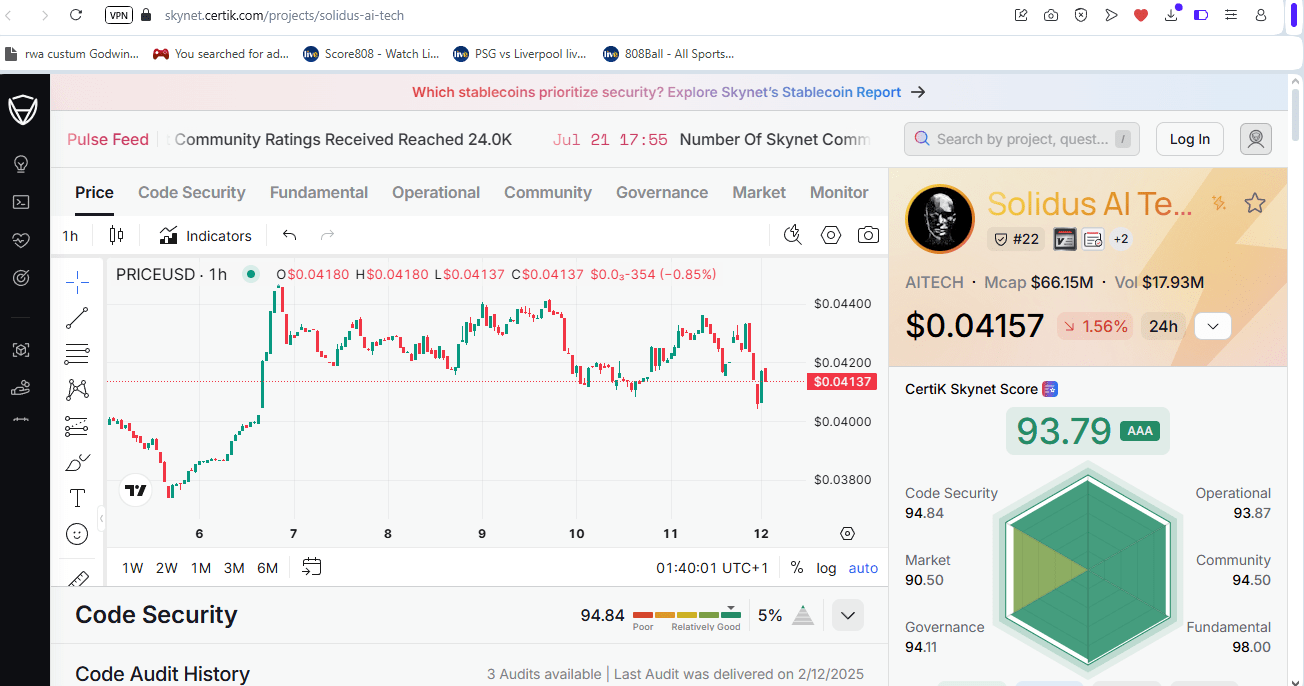Toggle log scale on price axis
This screenshot has height=686, width=1304.
[x=826, y=568]
